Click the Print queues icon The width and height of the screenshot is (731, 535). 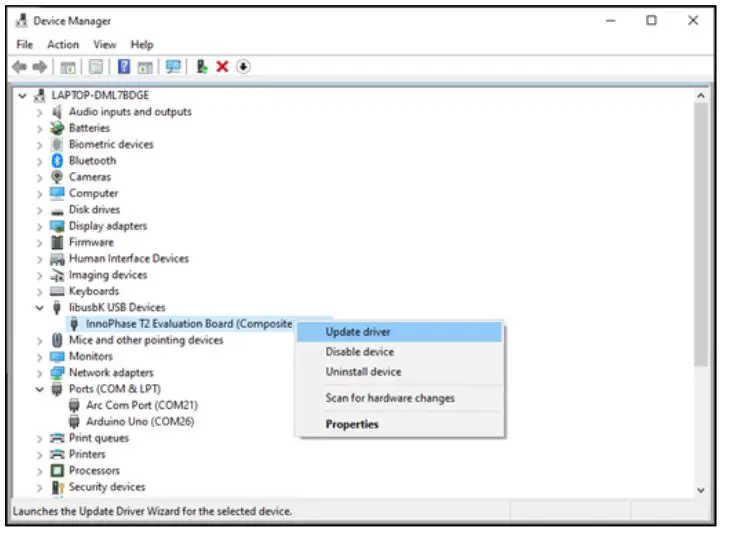click(57, 438)
